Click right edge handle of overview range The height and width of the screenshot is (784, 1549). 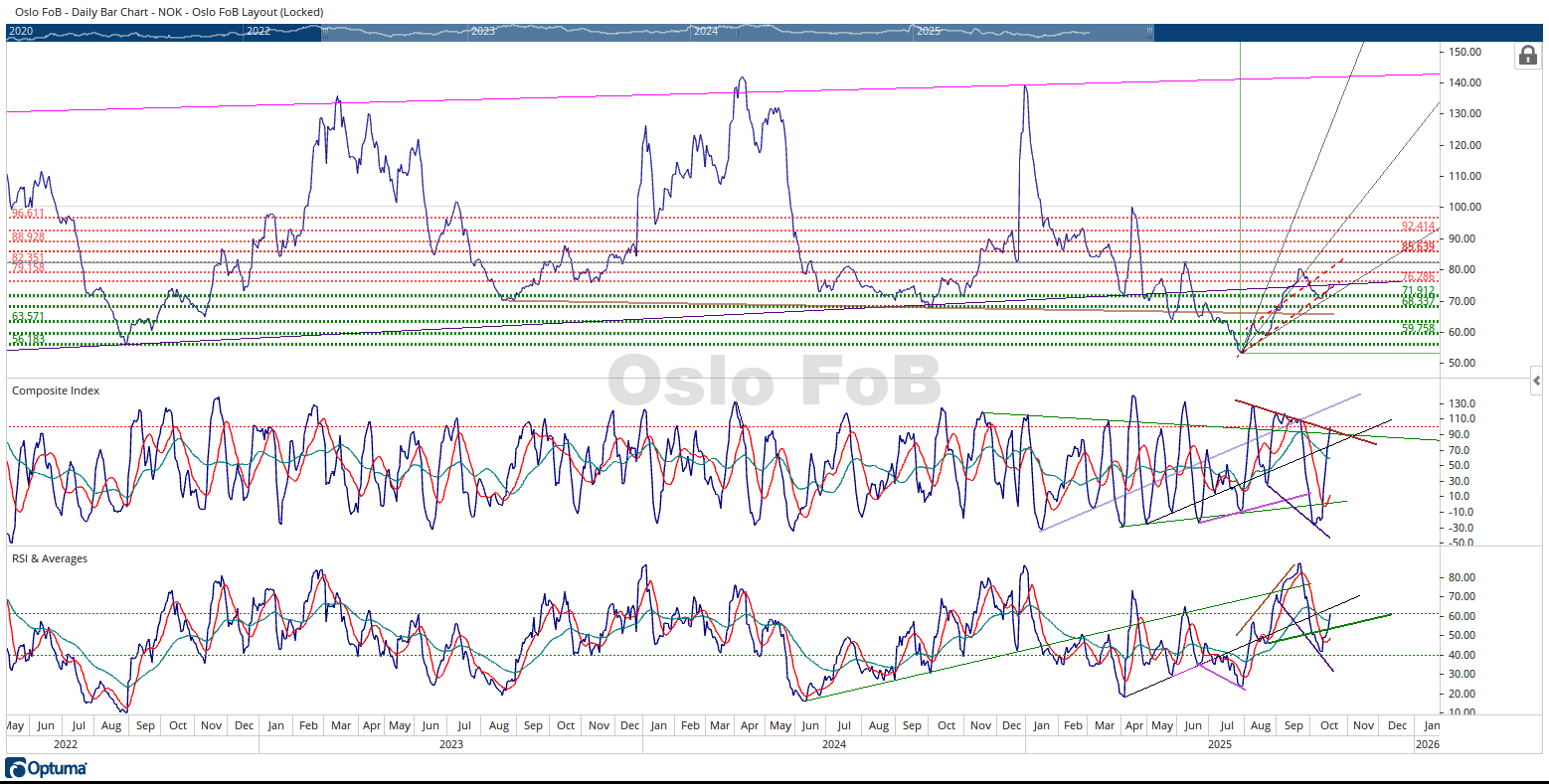tap(1151, 32)
